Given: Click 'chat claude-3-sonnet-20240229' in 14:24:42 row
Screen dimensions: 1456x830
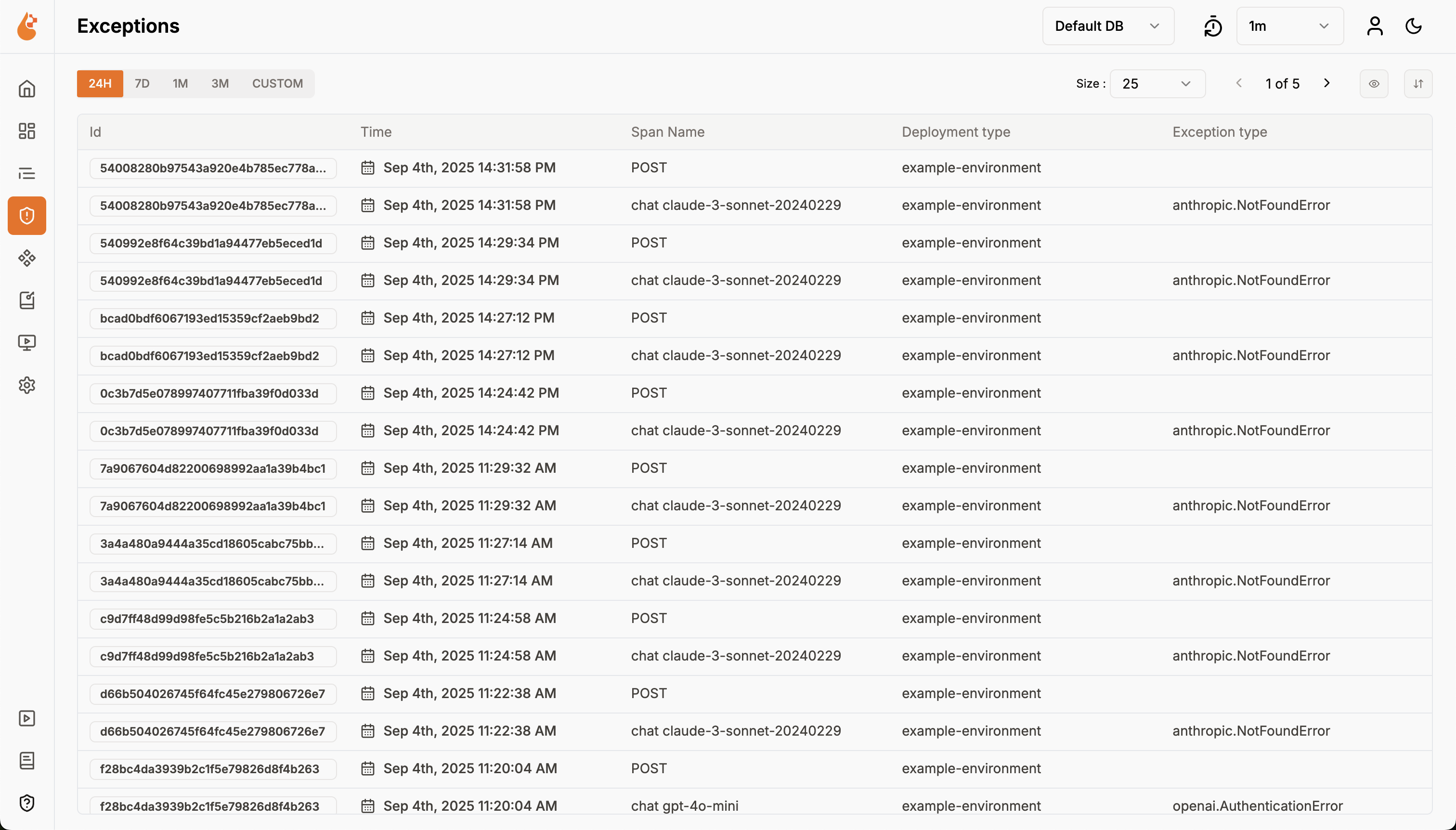Looking at the screenshot, I should click(x=736, y=430).
